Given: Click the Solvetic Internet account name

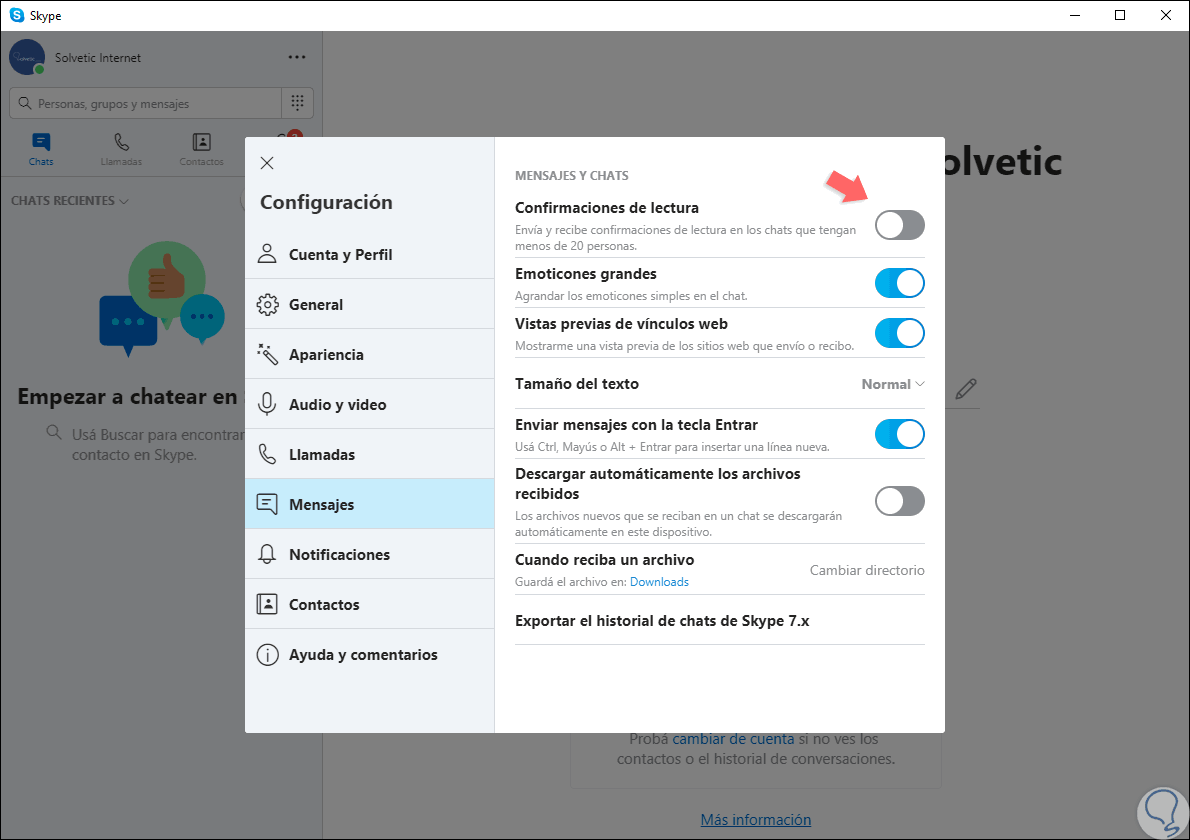Looking at the screenshot, I should (x=98, y=58).
